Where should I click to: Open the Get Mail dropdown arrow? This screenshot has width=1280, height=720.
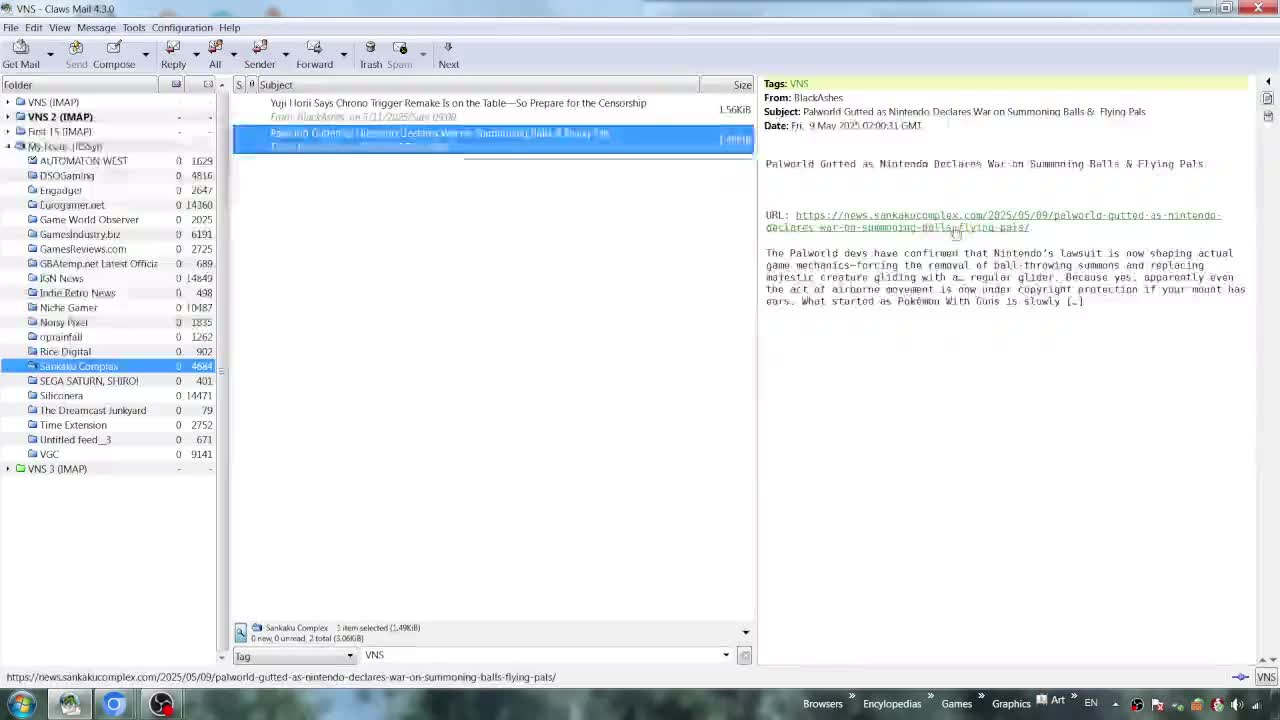click(50, 55)
